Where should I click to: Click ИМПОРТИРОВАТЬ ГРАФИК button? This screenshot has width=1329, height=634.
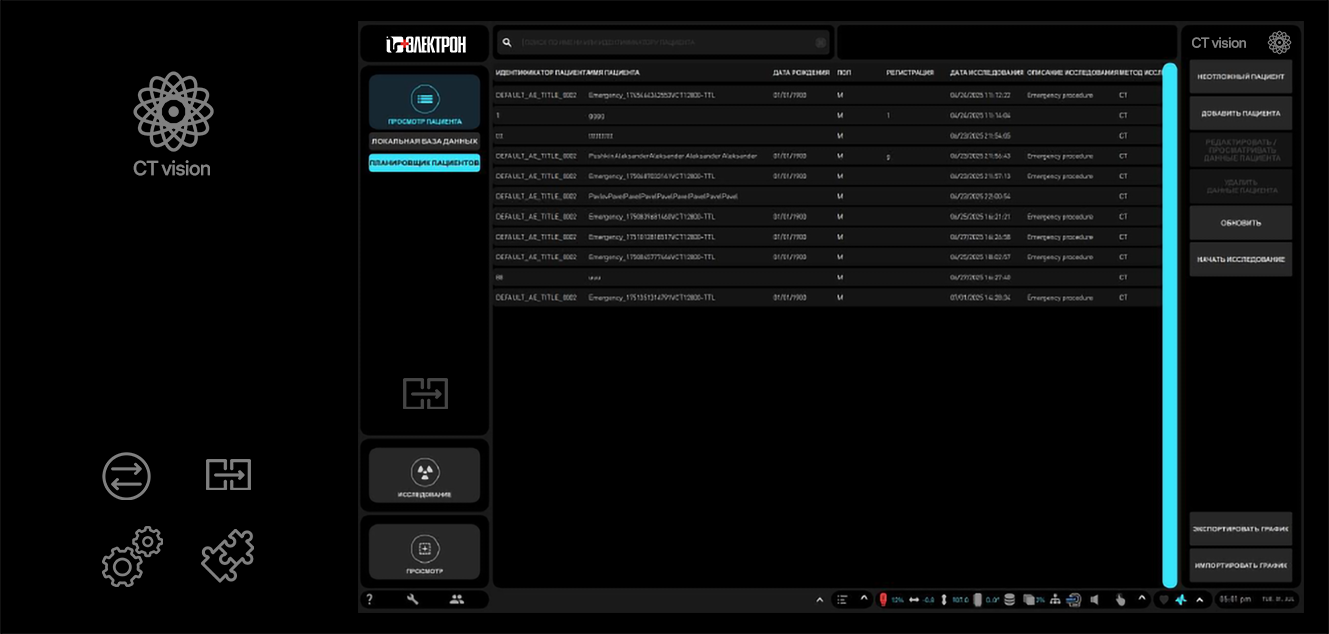point(1240,565)
